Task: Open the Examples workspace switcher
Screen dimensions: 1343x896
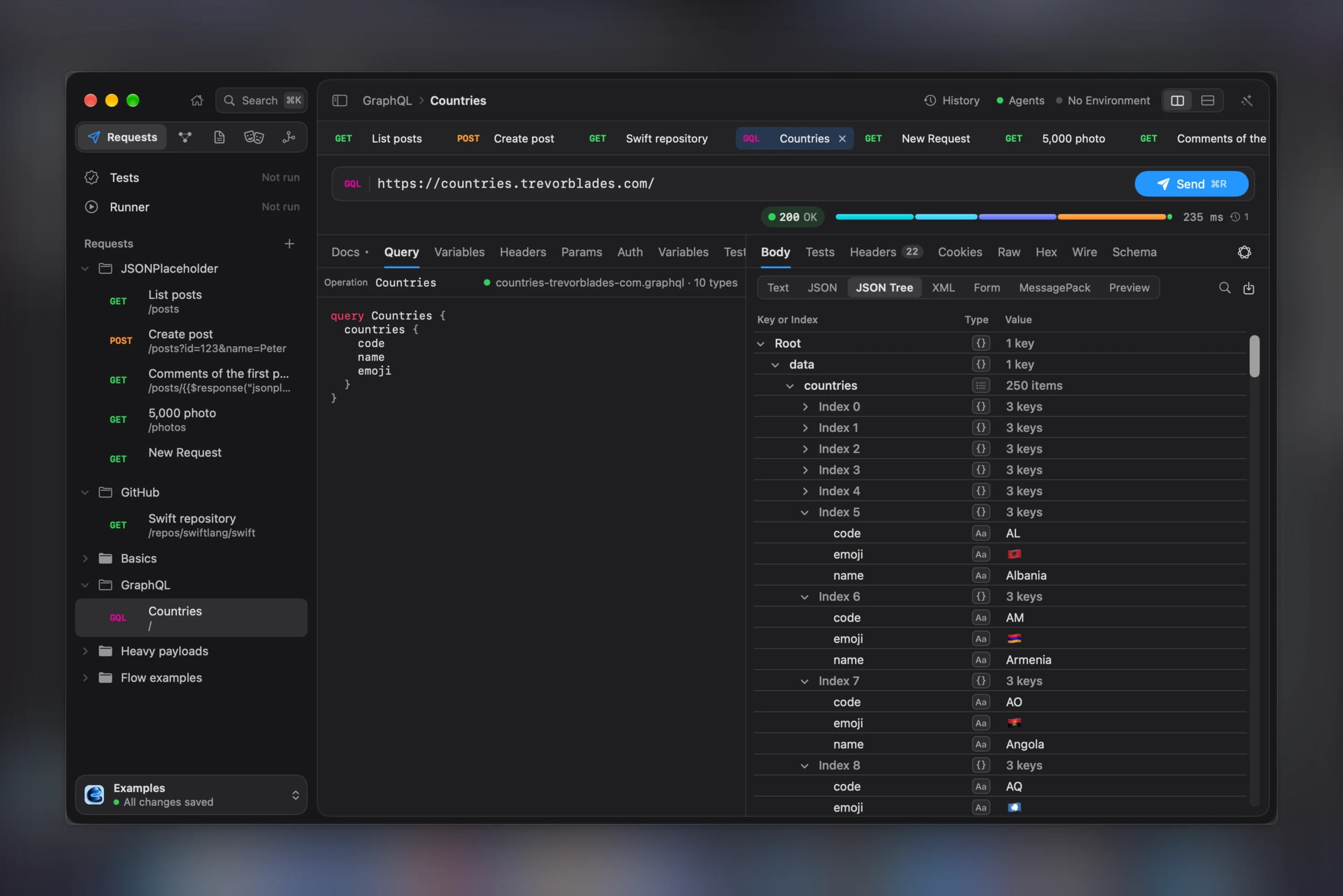Action: [192, 795]
